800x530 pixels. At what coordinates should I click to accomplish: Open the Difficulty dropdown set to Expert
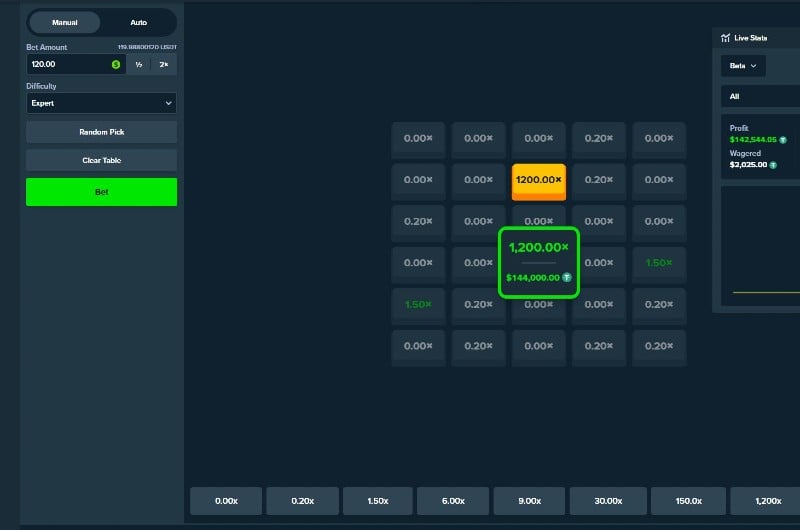(x=101, y=103)
